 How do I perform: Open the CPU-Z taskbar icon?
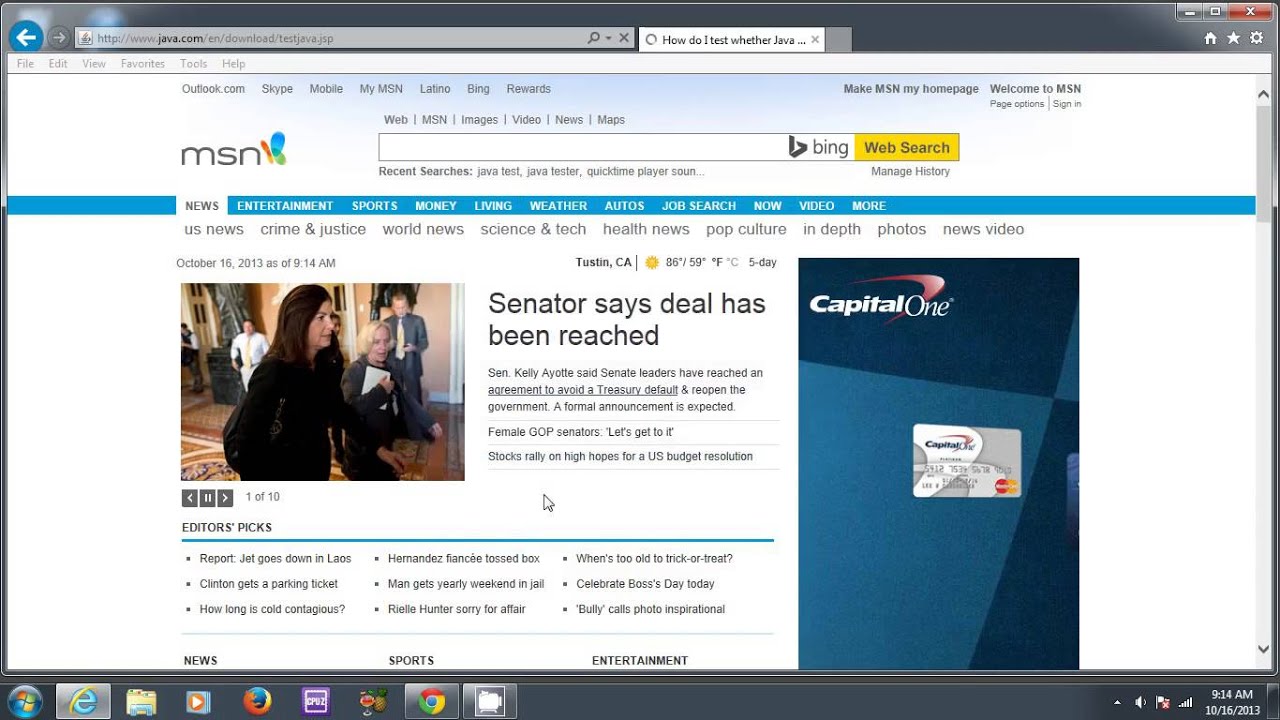315,702
